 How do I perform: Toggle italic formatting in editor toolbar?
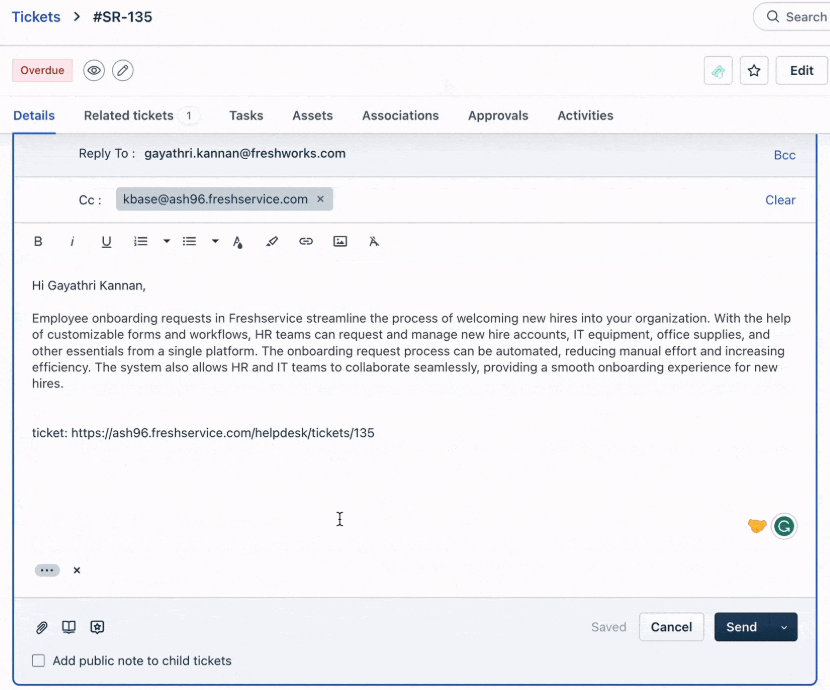coord(72,242)
